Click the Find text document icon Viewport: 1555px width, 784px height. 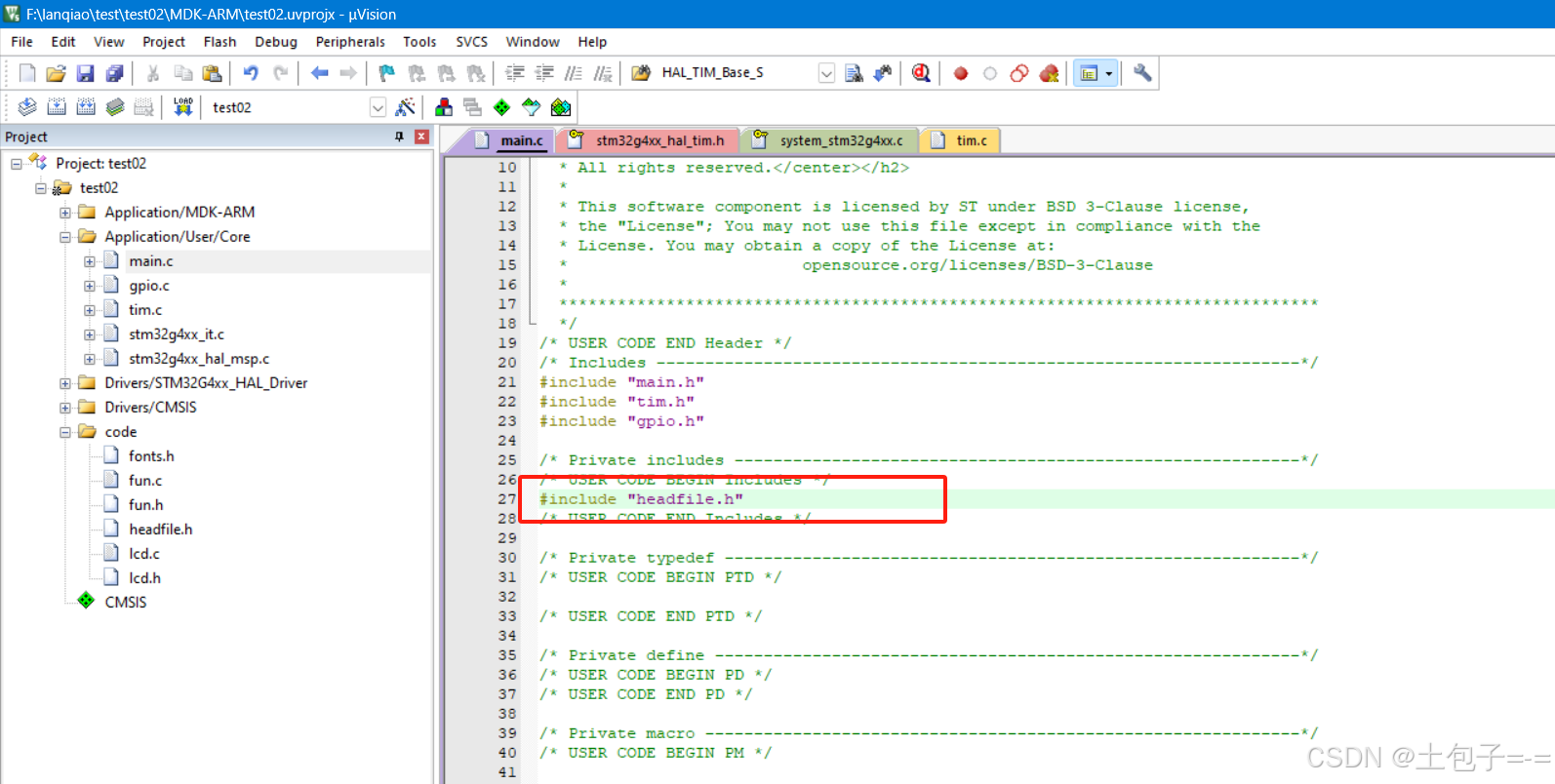(854, 73)
